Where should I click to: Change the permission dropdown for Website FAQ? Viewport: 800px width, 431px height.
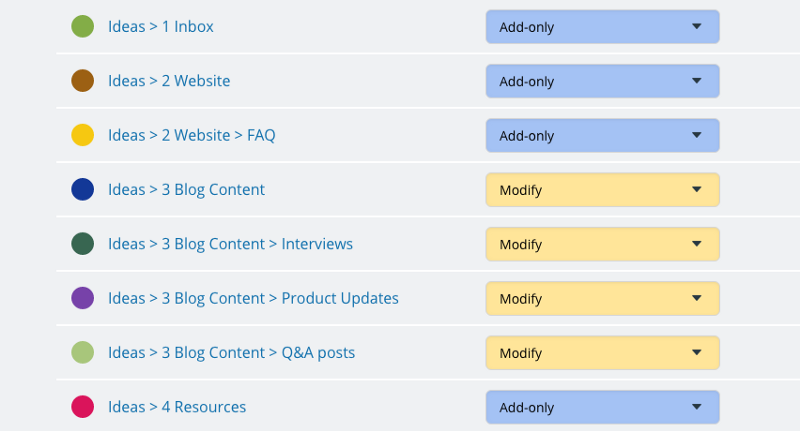(x=603, y=135)
